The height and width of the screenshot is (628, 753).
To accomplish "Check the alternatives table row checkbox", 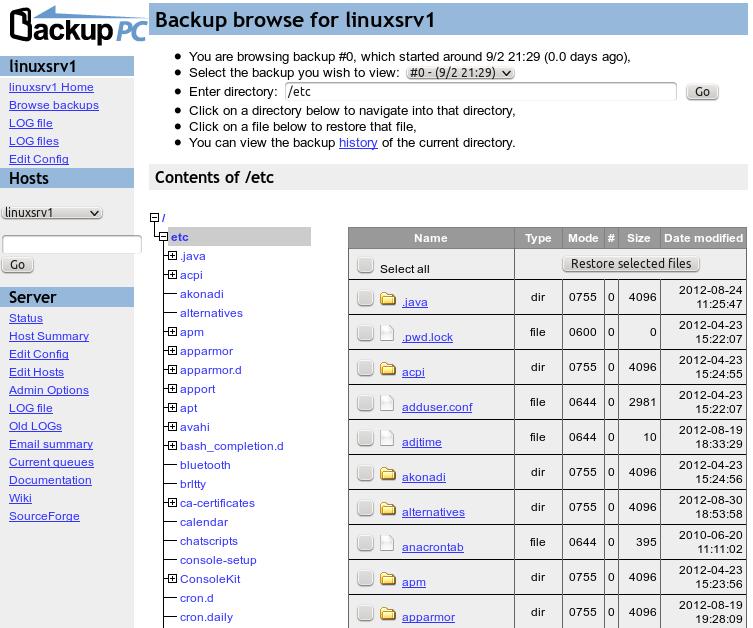I will [x=365, y=508].
